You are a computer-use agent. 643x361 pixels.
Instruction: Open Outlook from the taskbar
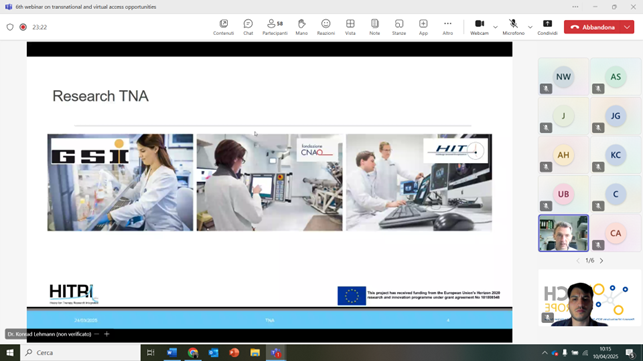pos(213,352)
